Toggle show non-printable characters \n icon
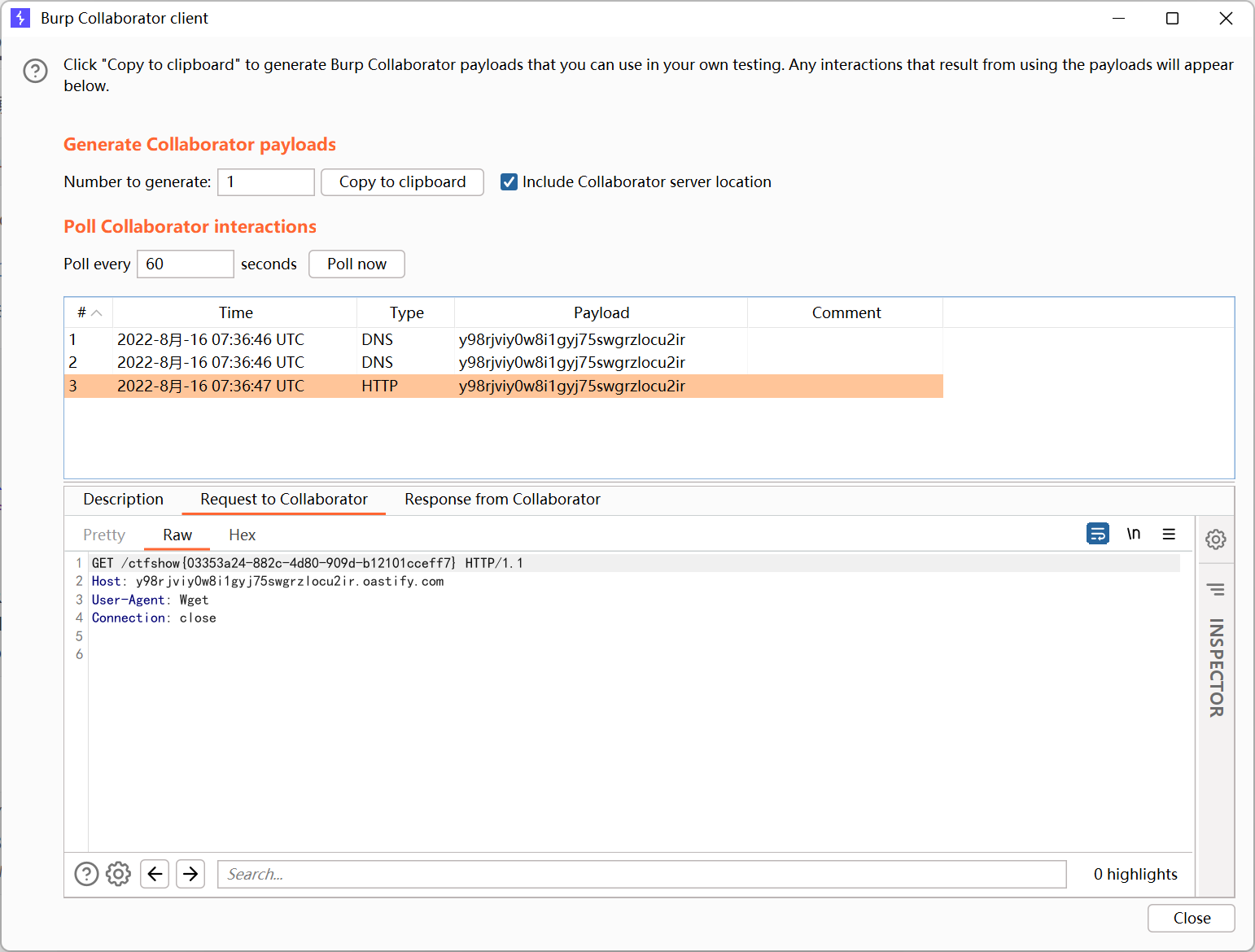This screenshot has height=952, width=1255. tap(1133, 534)
